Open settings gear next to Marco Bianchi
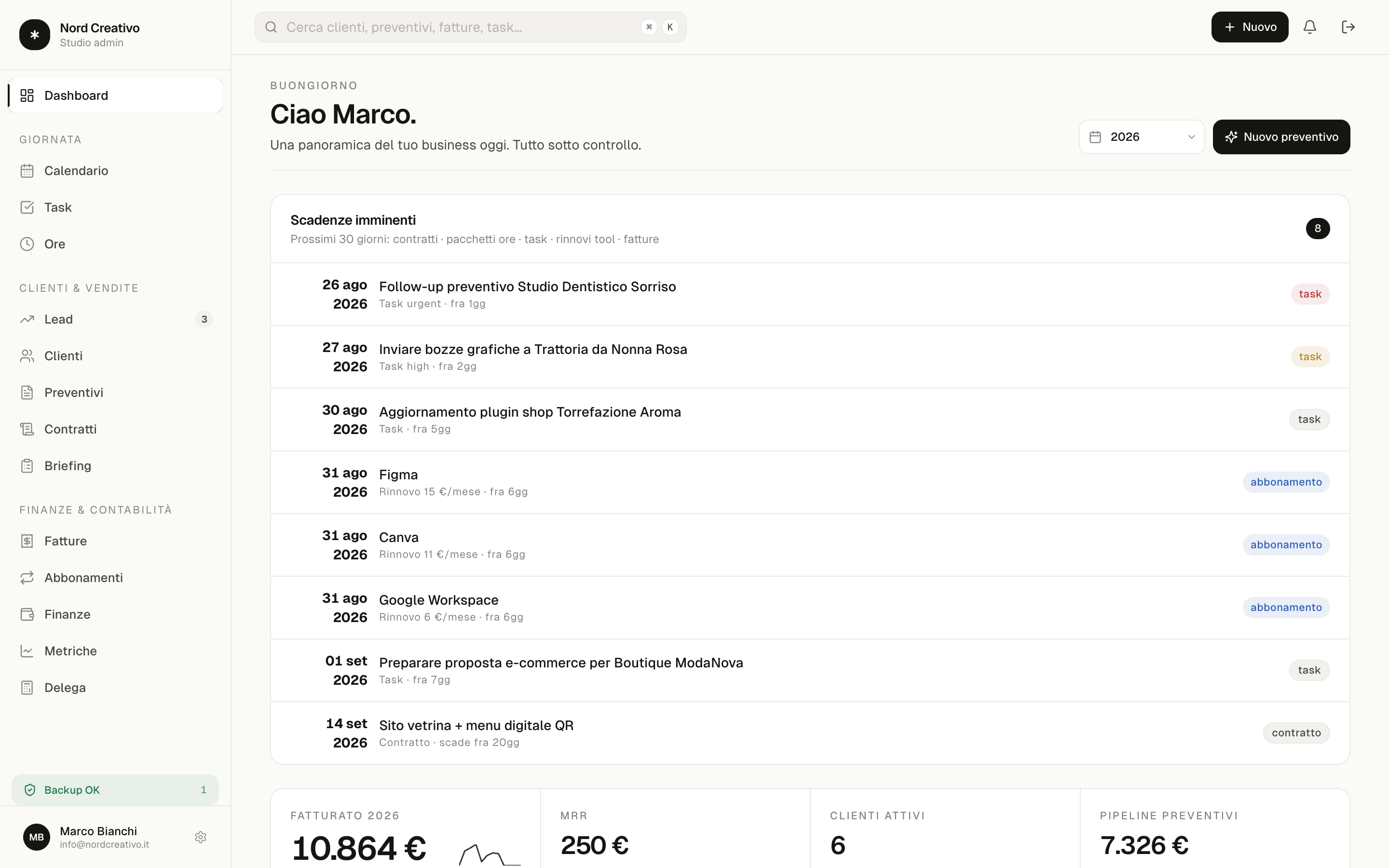This screenshot has width=1389, height=868. (200, 837)
